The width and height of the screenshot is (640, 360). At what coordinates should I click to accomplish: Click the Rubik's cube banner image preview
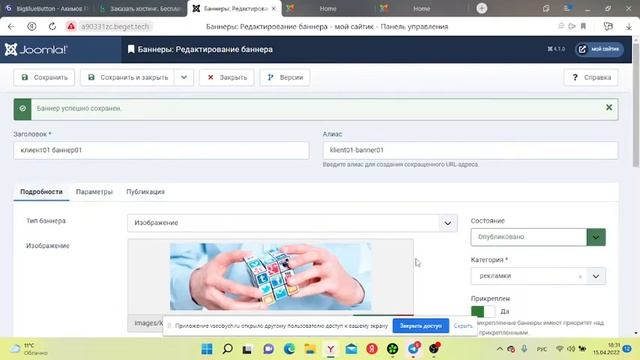click(x=271, y=276)
